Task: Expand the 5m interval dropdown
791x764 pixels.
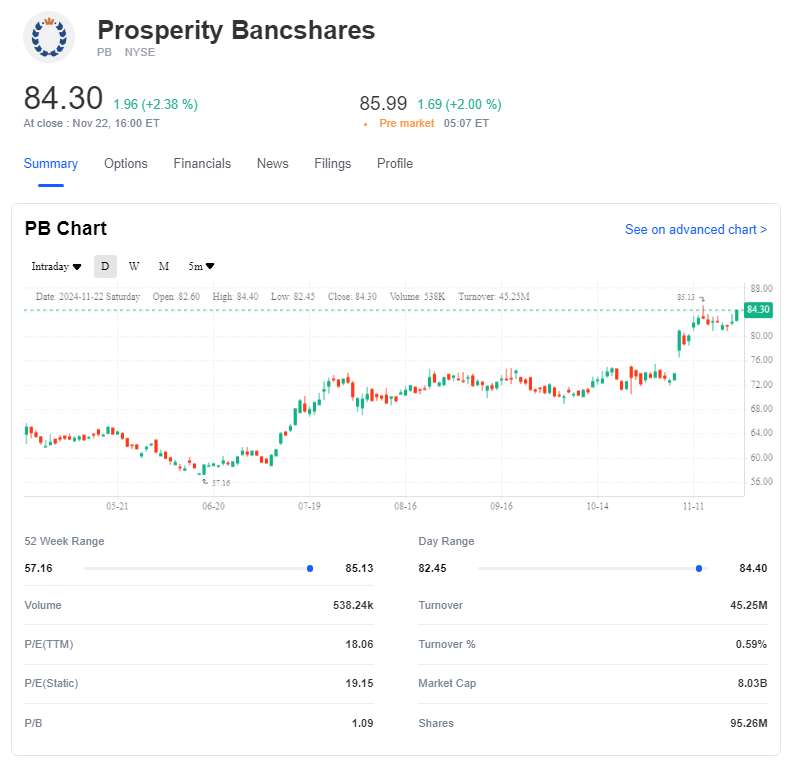Action: tap(202, 266)
